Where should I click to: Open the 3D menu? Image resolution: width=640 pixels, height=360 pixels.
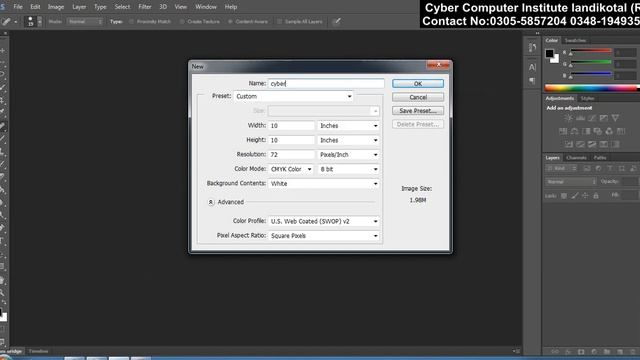[163, 7]
